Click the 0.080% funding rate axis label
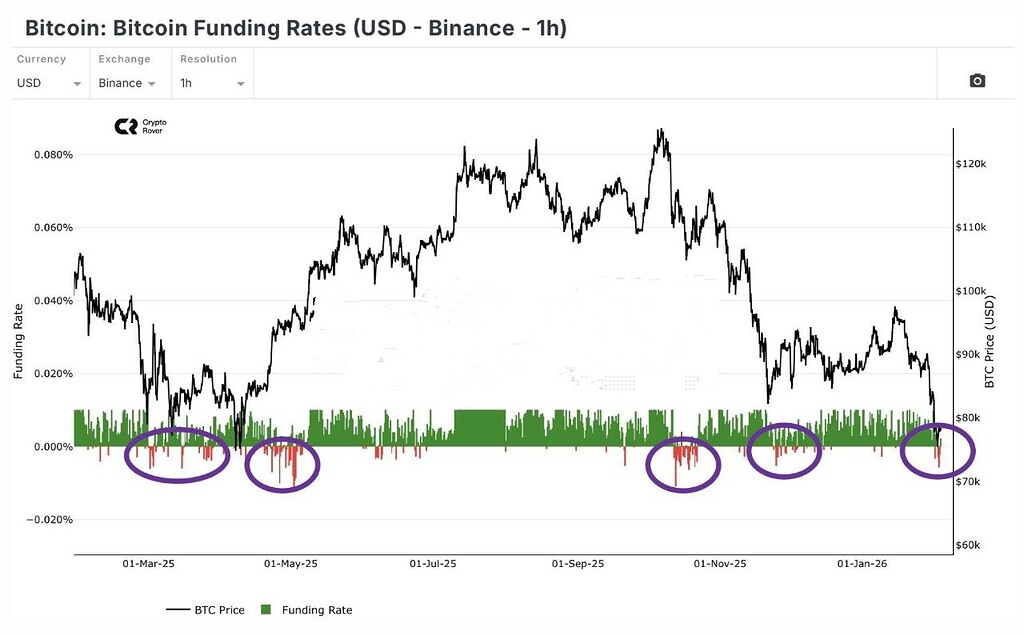Image resolution: width=1024 pixels, height=635 pixels. point(46,155)
